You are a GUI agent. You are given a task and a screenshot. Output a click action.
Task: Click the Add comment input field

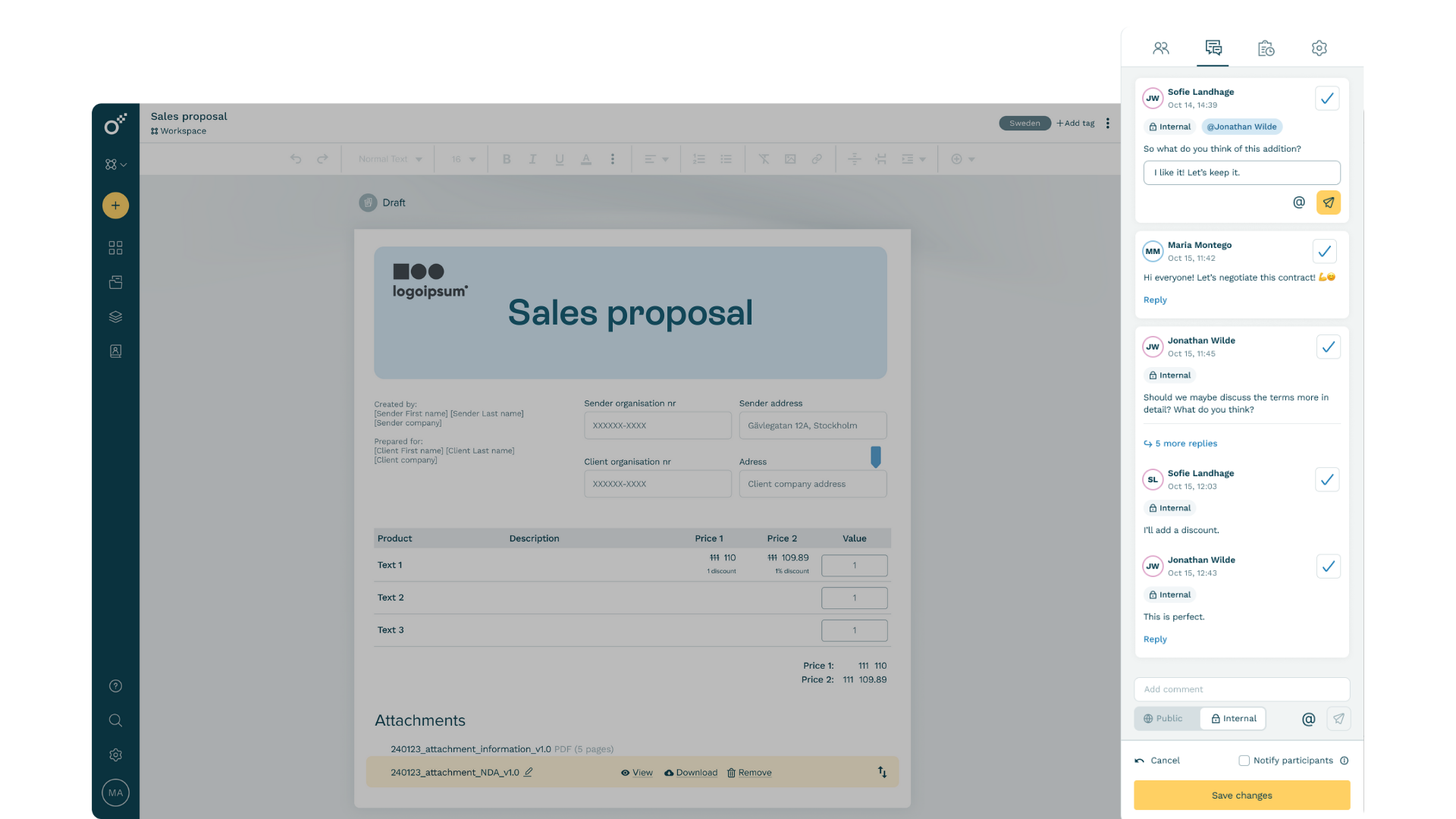coord(1241,689)
